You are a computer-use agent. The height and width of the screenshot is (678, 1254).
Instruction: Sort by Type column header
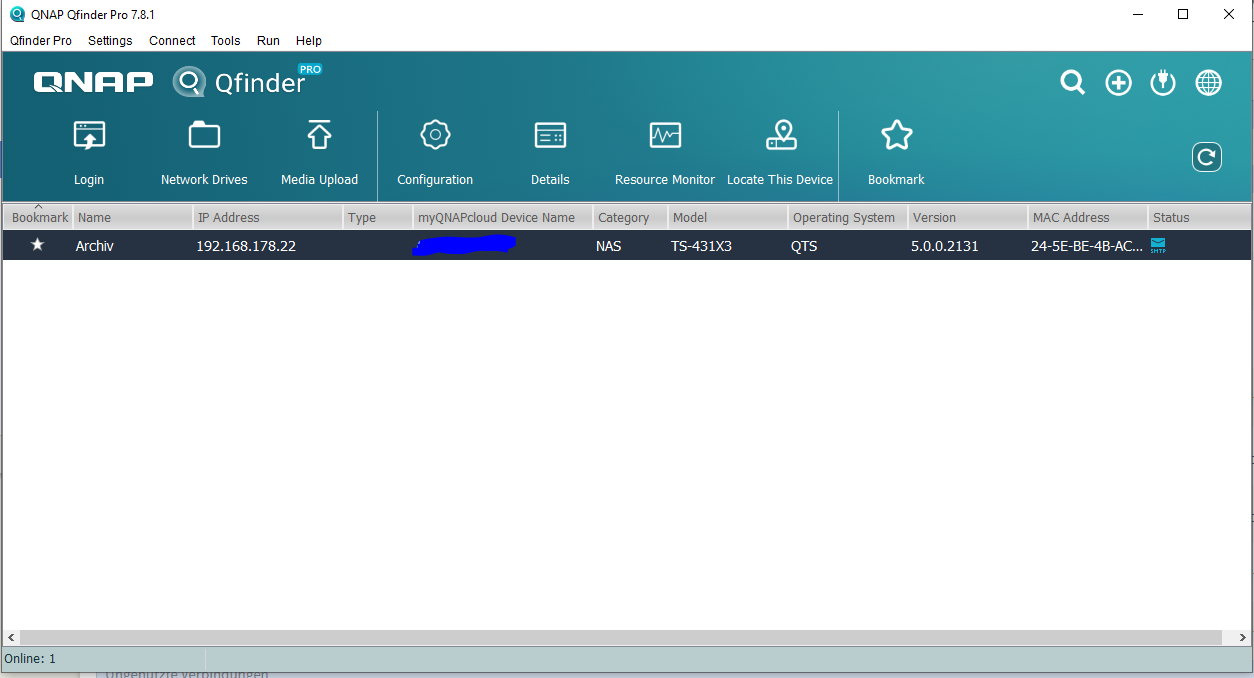click(x=378, y=217)
